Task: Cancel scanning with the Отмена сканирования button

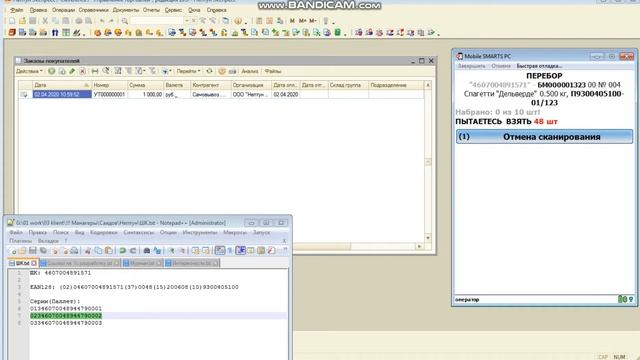Action: point(544,137)
